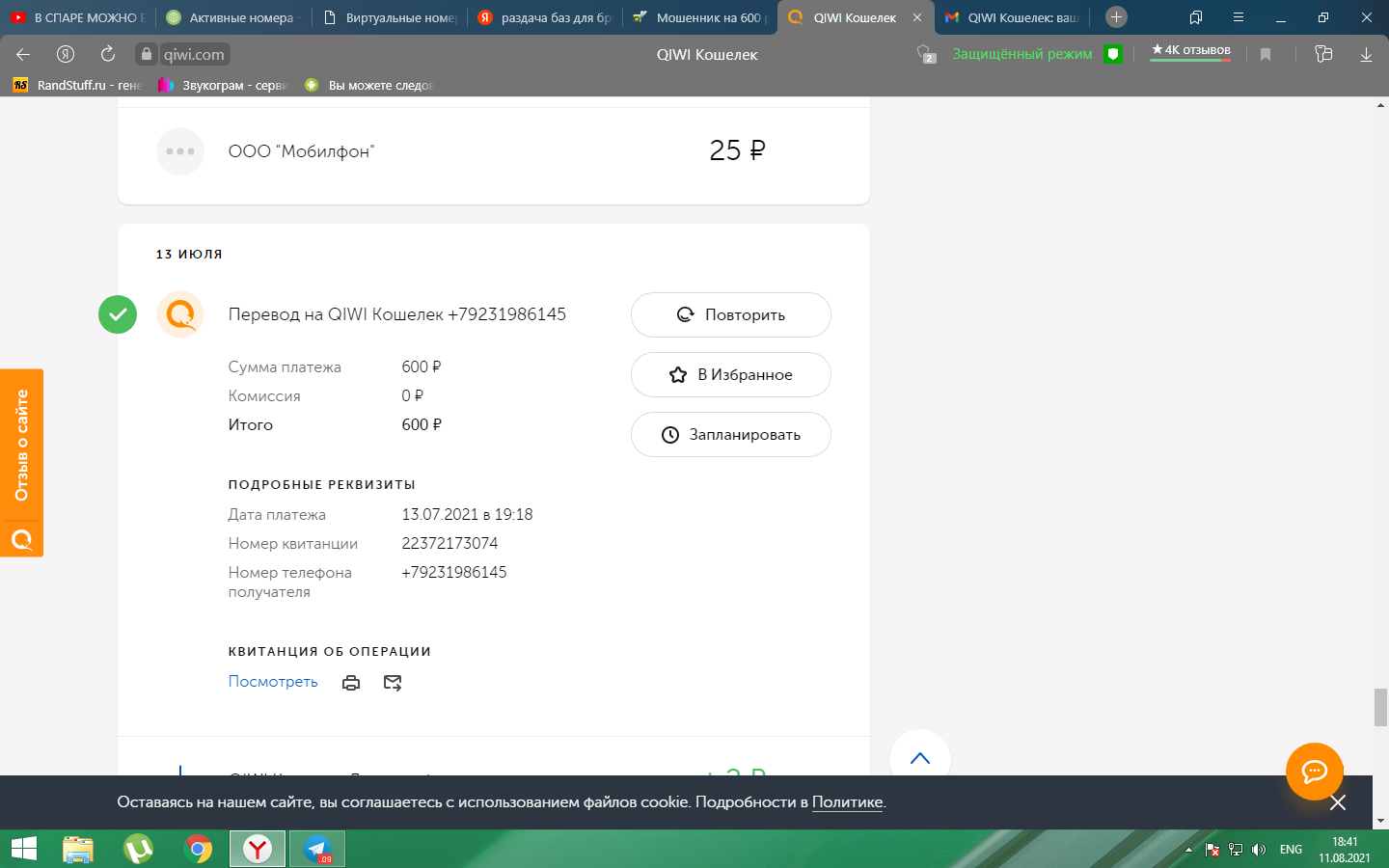The height and width of the screenshot is (868, 1389).
Task: Switch to the Активные номера tab
Action: coord(233,17)
